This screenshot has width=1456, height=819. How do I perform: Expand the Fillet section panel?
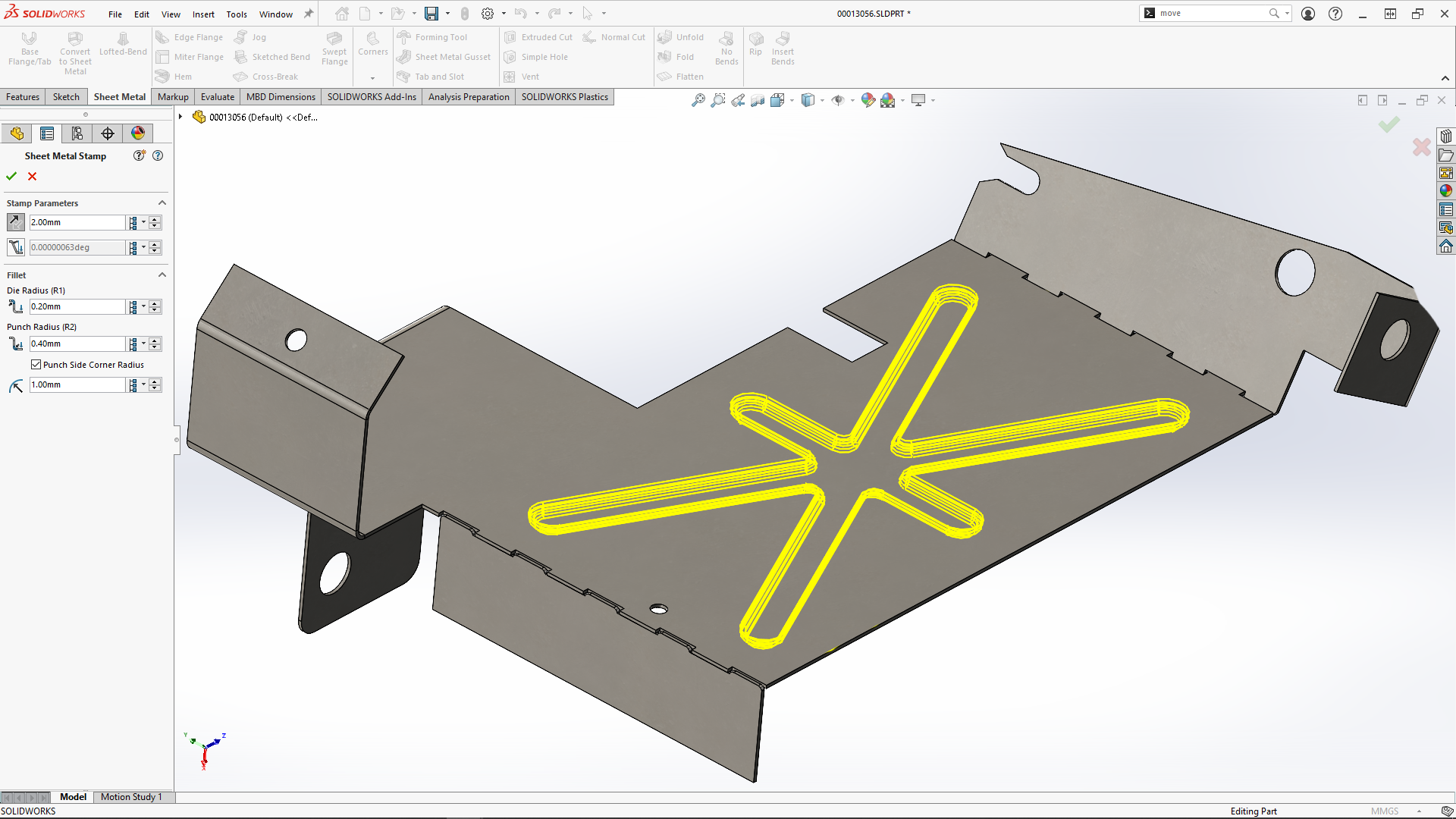pos(162,275)
